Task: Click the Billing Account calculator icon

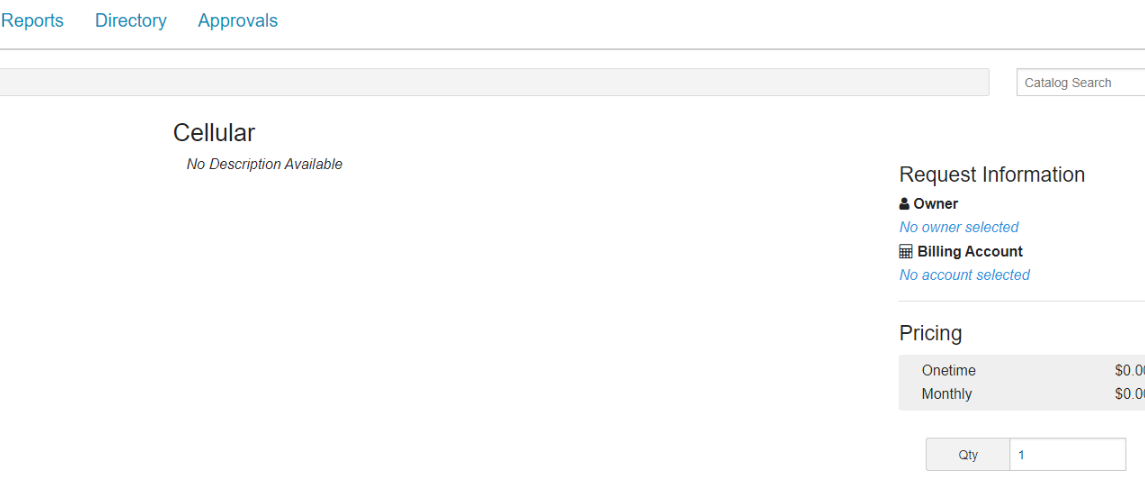Action: click(x=906, y=252)
